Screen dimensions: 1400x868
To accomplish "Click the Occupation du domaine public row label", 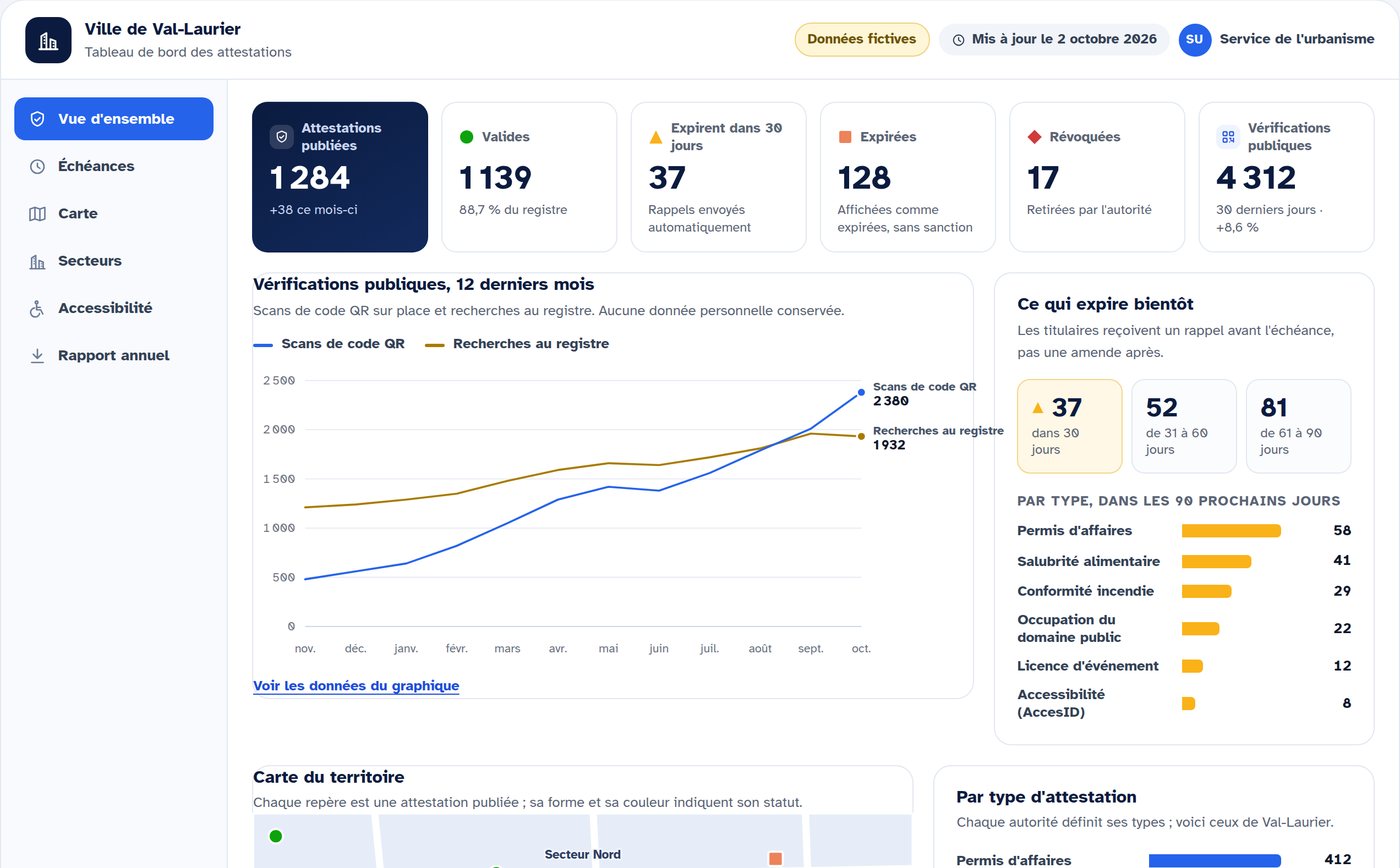I will [1069, 629].
